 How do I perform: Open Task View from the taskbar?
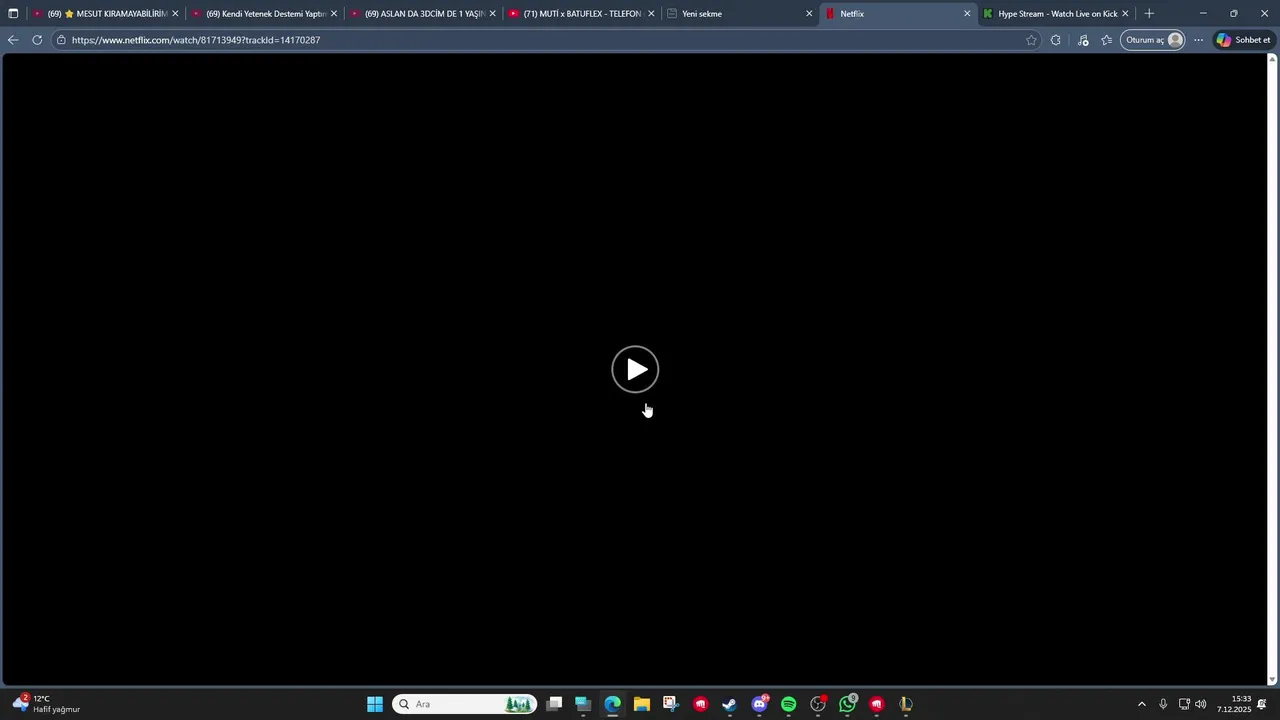[554, 704]
